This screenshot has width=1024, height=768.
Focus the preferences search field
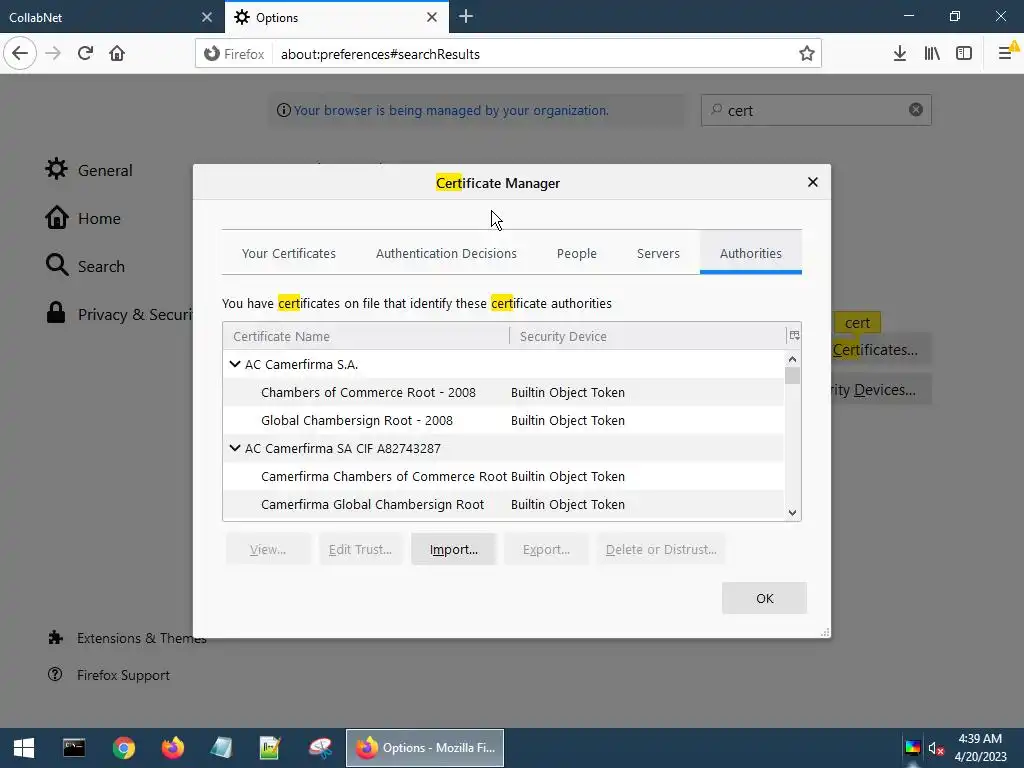click(x=816, y=110)
